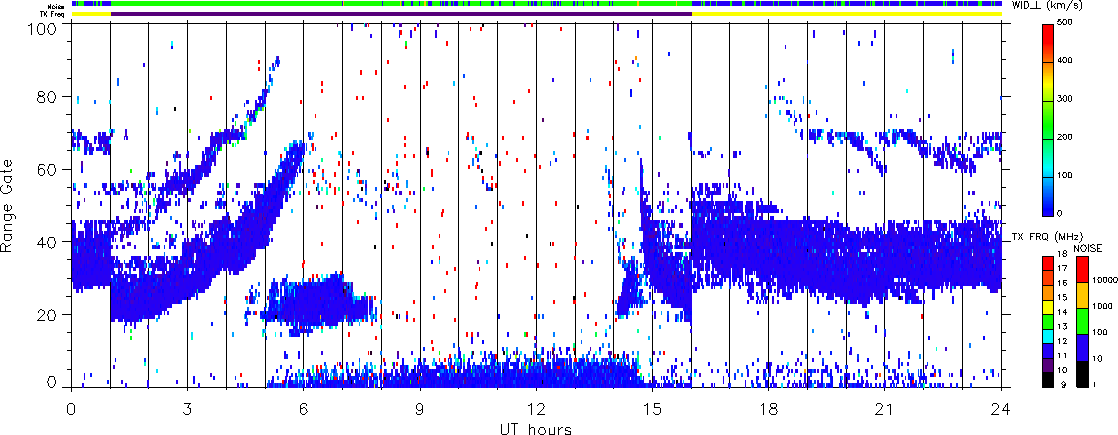Click the Noise strip above the plot
Image resolution: width=1118 pixels, height=435 pixels.
pyautogui.click(x=536, y=4)
